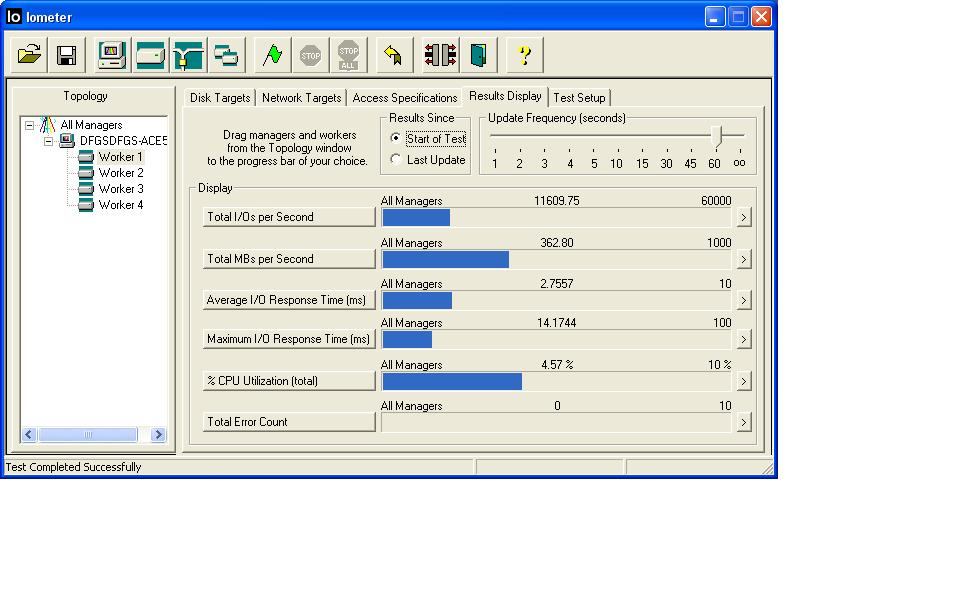This screenshot has height=600, width=960.
Task: Click the 11609.75 I/Os value
Action: point(557,201)
